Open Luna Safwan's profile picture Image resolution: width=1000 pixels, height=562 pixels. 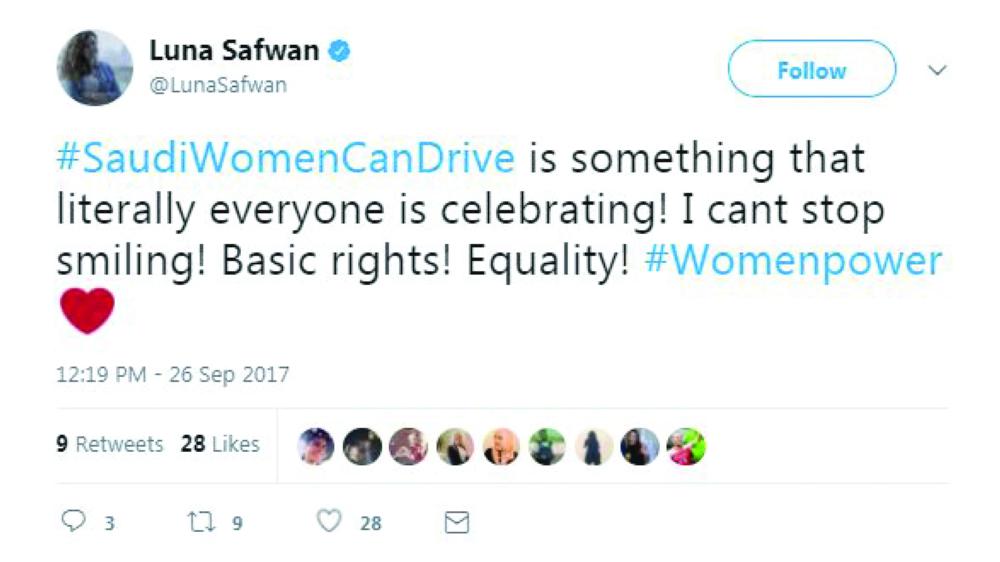95,67
